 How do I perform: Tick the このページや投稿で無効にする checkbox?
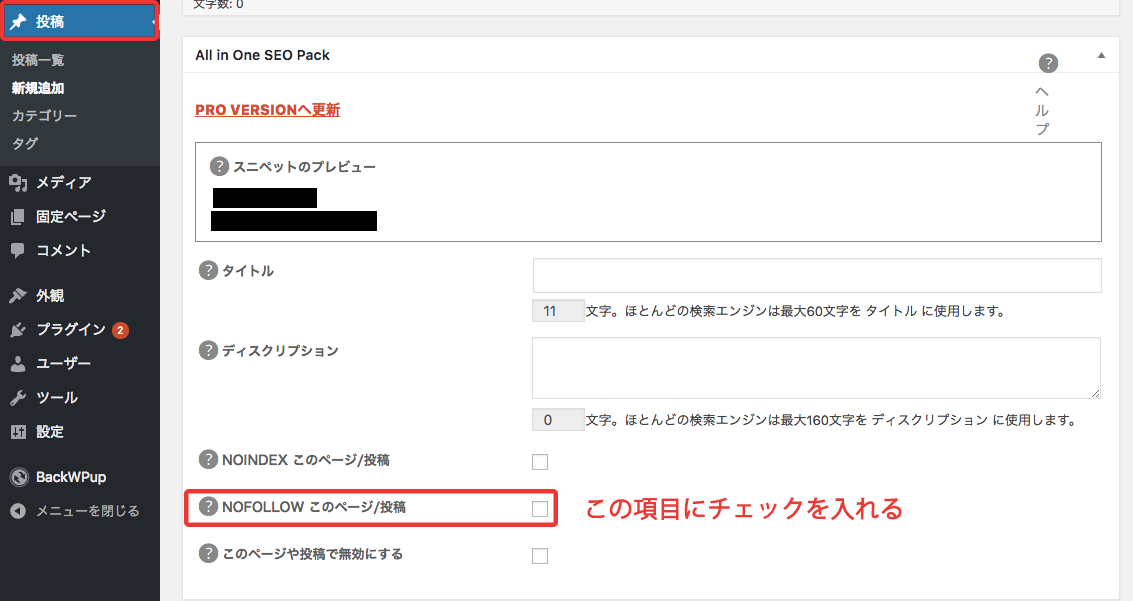pos(540,556)
